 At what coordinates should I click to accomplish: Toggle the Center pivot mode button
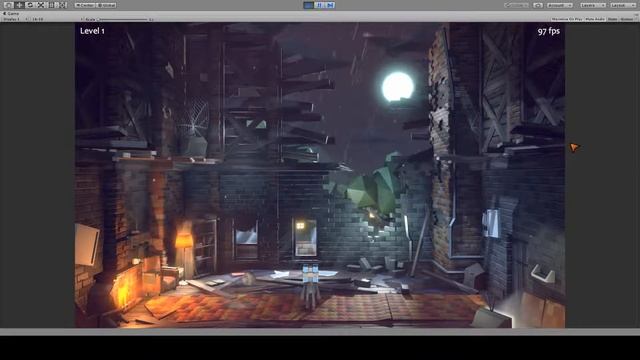85,5
